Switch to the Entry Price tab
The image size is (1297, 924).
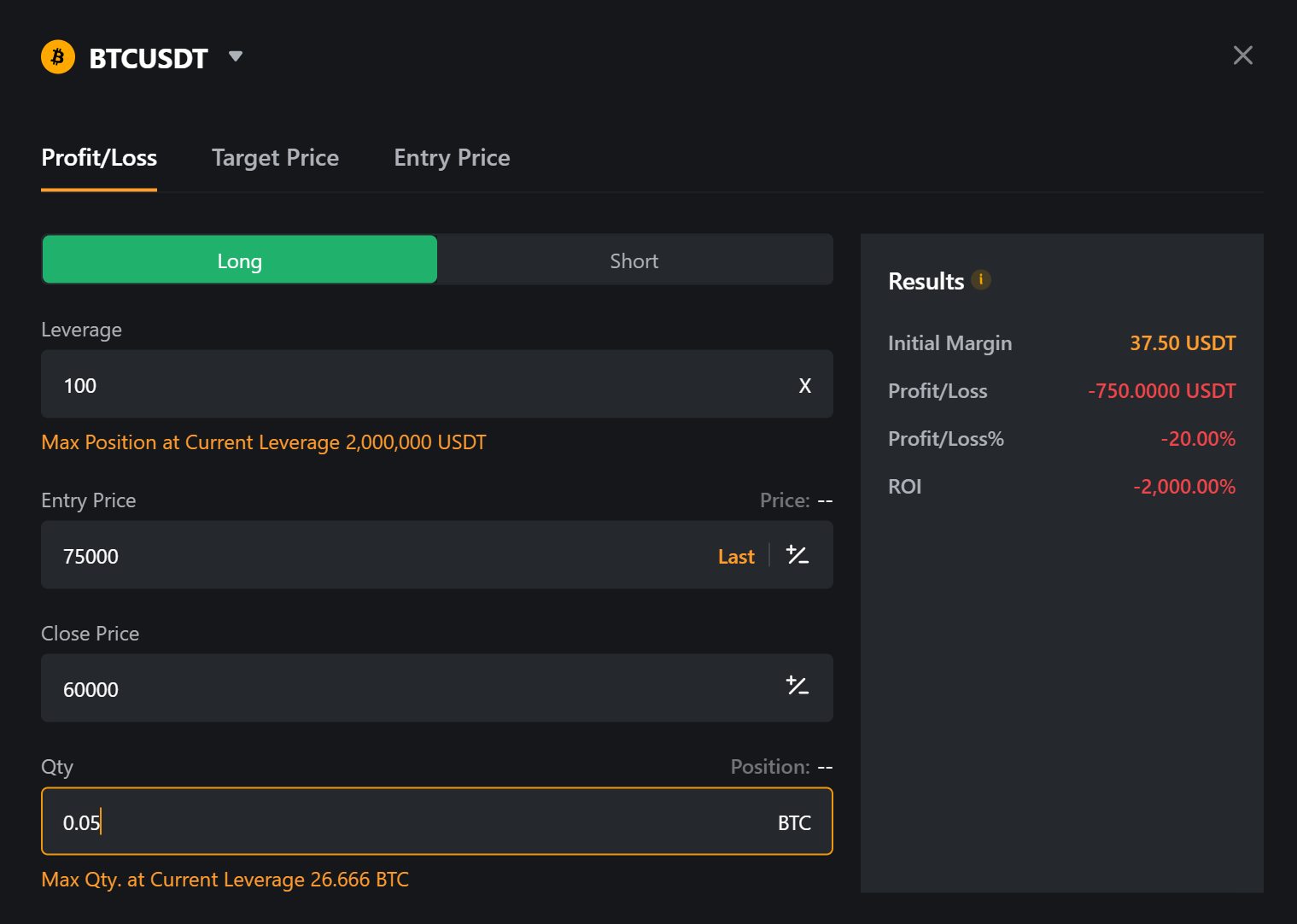452,158
